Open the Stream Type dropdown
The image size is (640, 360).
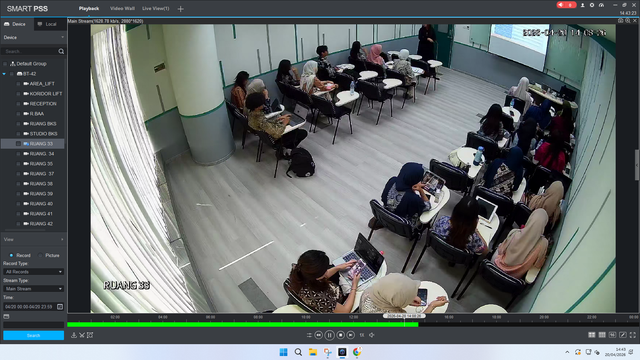click(x=33, y=289)
